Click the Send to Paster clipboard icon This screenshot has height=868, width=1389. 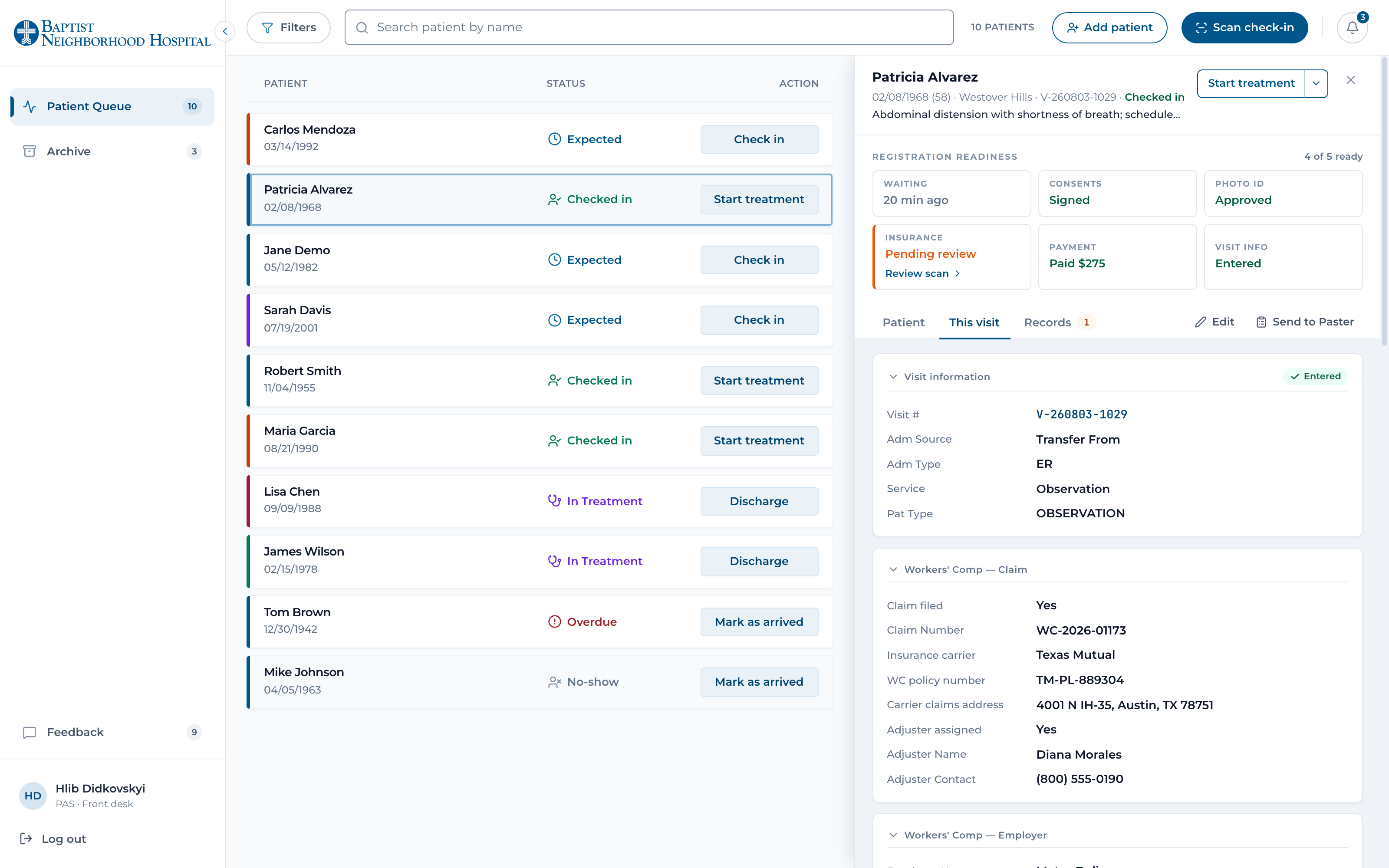click(x=1261, y=322)
